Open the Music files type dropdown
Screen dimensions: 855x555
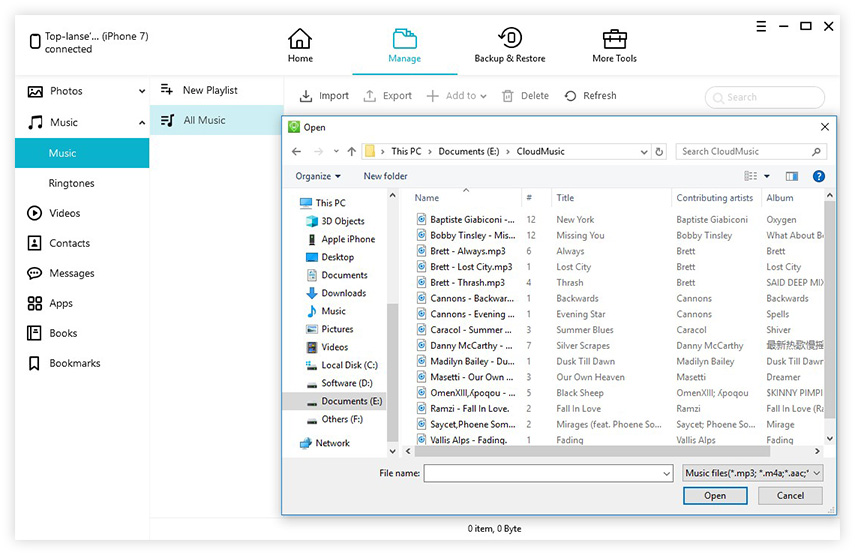752,473
